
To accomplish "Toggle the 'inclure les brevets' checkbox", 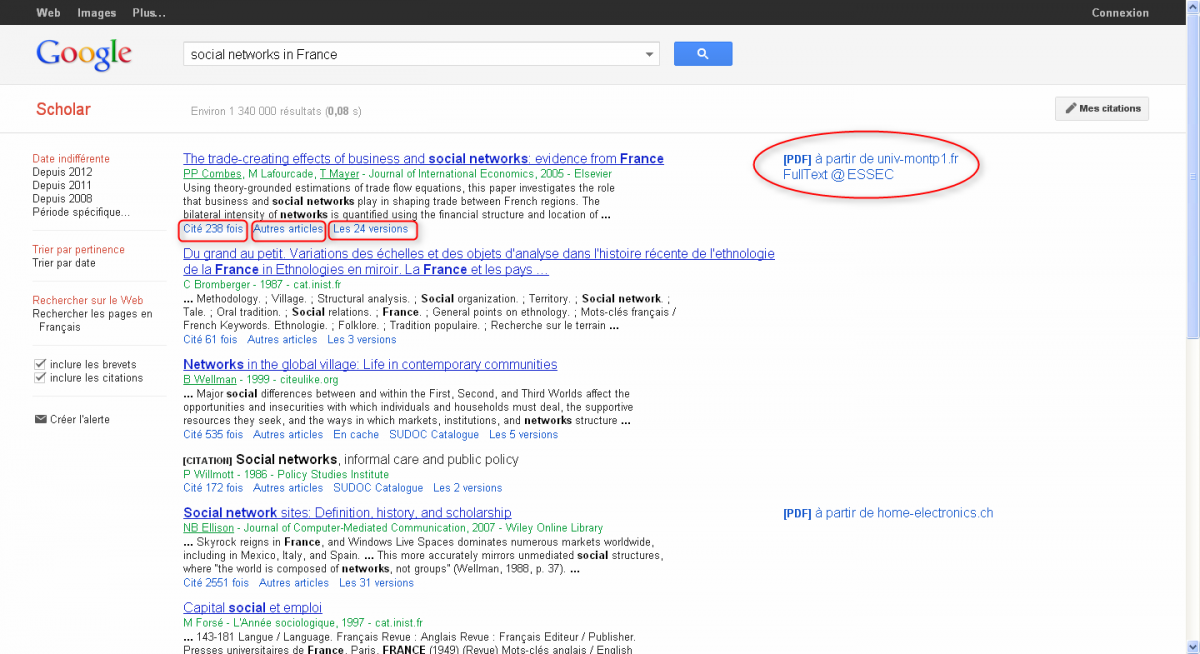I will click(x=40, y=364).
